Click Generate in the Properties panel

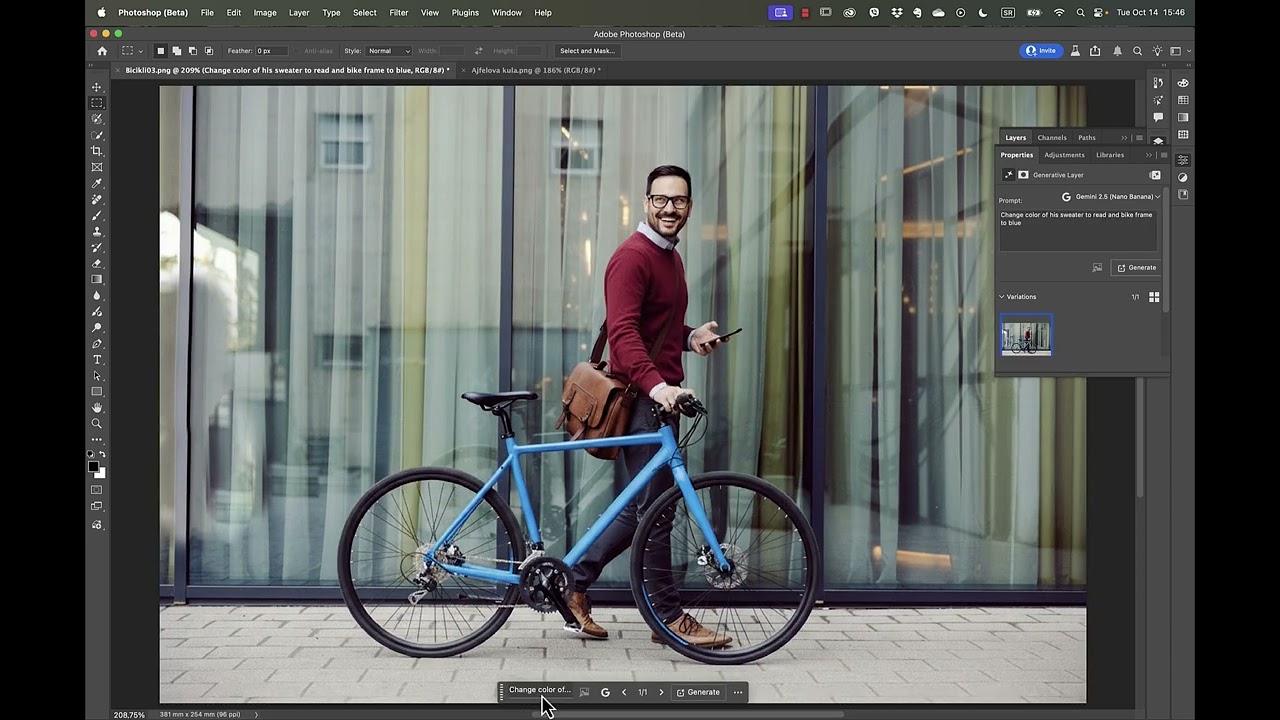coord(1137,268)
